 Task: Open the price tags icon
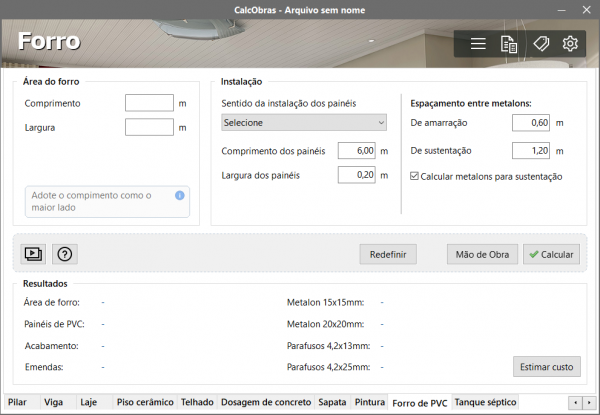(540, 44)
